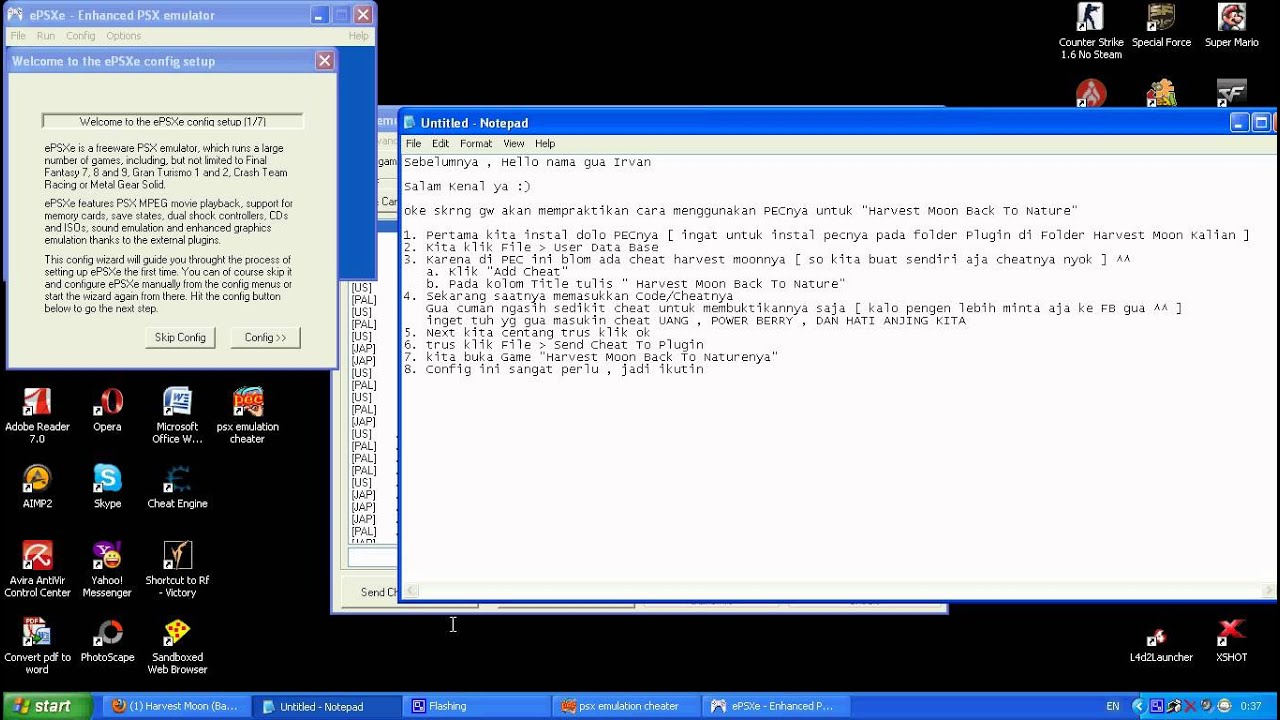The height and width of the screenshot is (720, 1280).
Task: Switch to Flashing taskbar item
Action: (478, 706)
